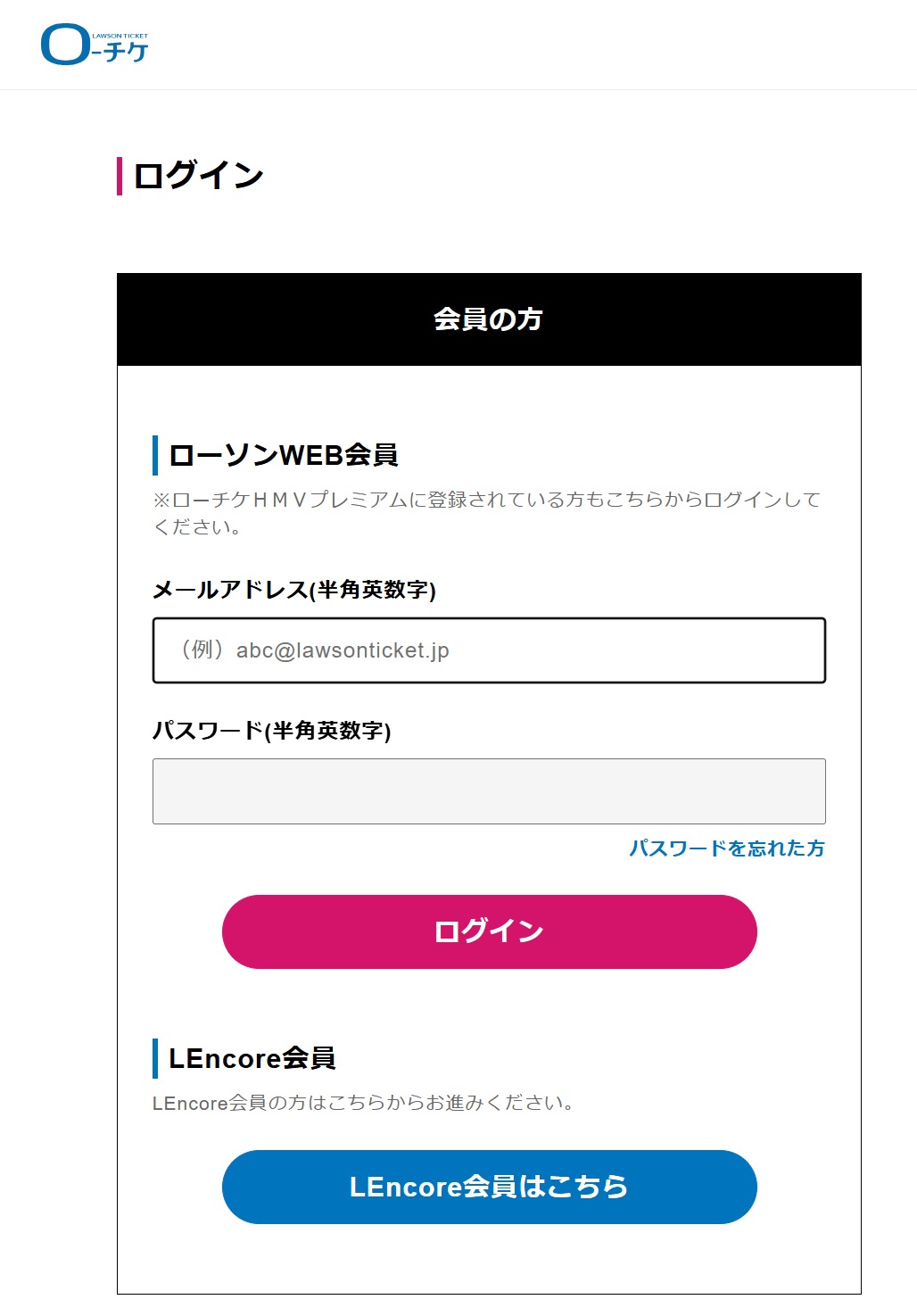Click the small LAWSON TICKET text in logo

pyautogui.click(x=120, y=37)
